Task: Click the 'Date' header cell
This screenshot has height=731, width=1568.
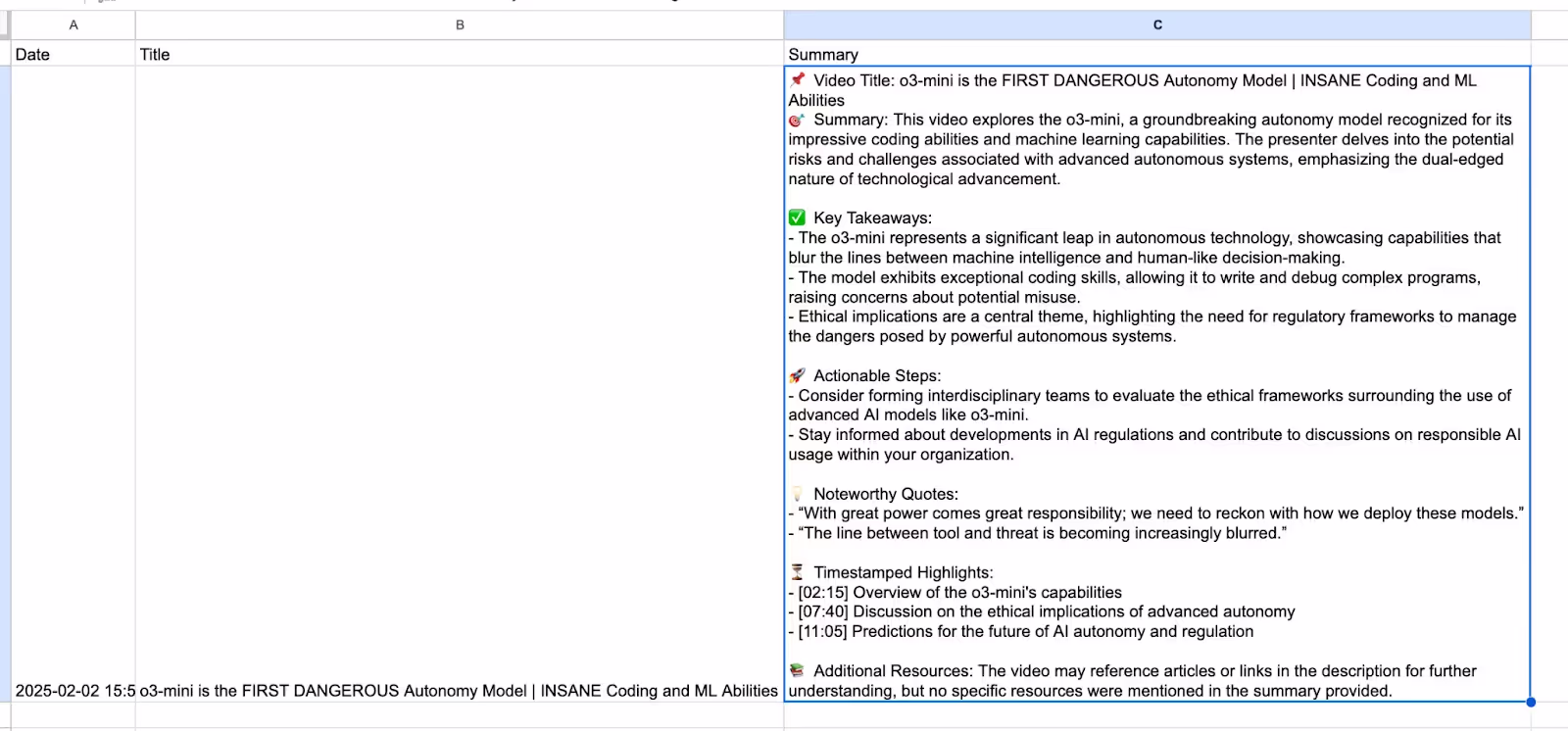Action: pyautogui.click(x=73, y=54)
